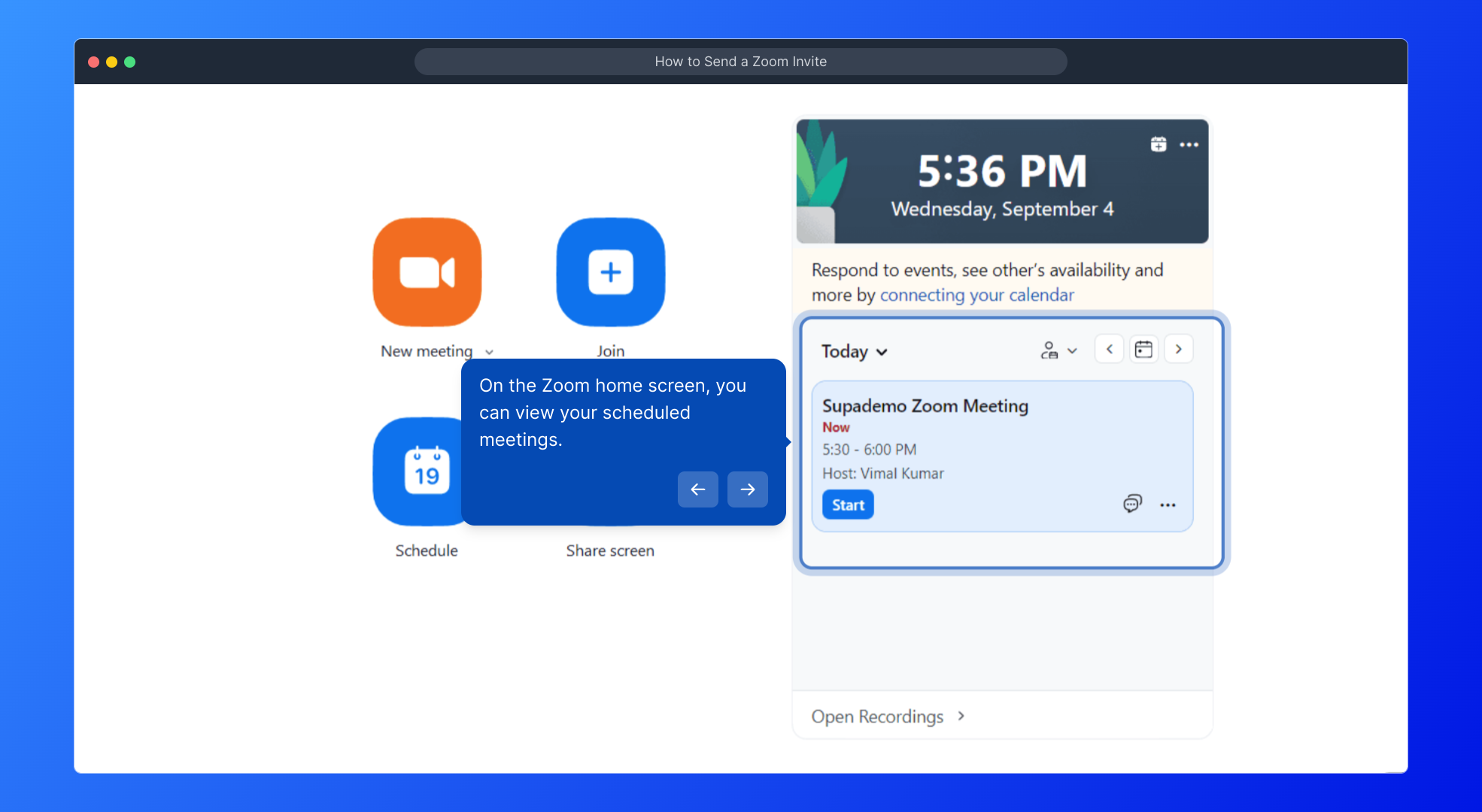The image size is (1482, 812).
Task: Go back to the previous tooltip step
Action: 697,489
